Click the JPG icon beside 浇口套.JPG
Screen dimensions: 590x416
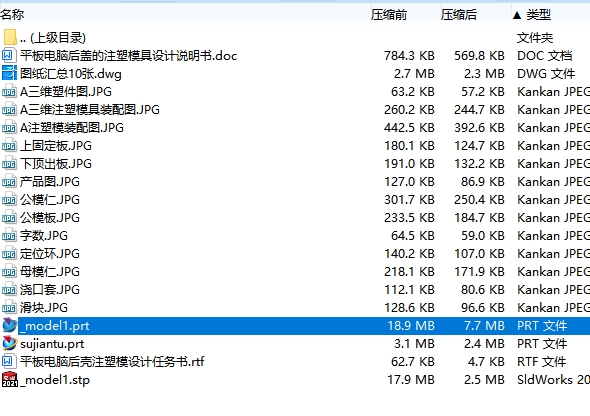pyautogui.click(x=9, y=290)
